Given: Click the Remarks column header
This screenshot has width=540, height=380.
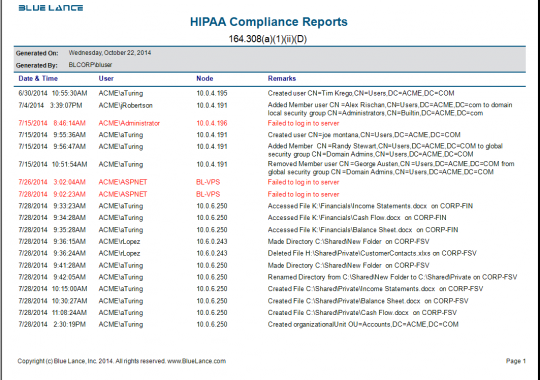Looking at the screenshot, I should point(282,78).
